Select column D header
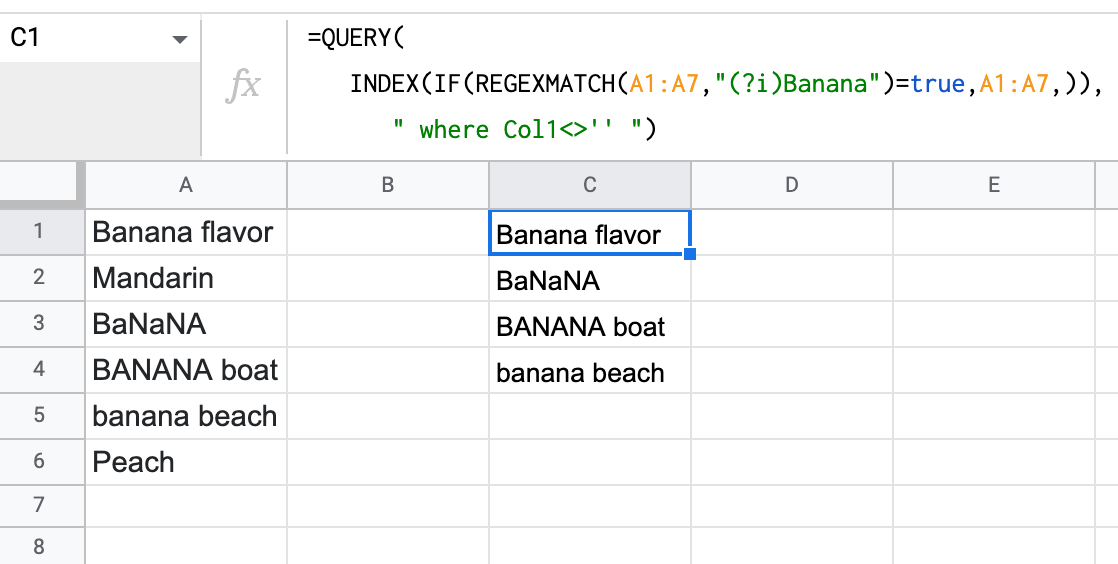The width and height of the screenshot is (1118, 564). pos(791,185)
